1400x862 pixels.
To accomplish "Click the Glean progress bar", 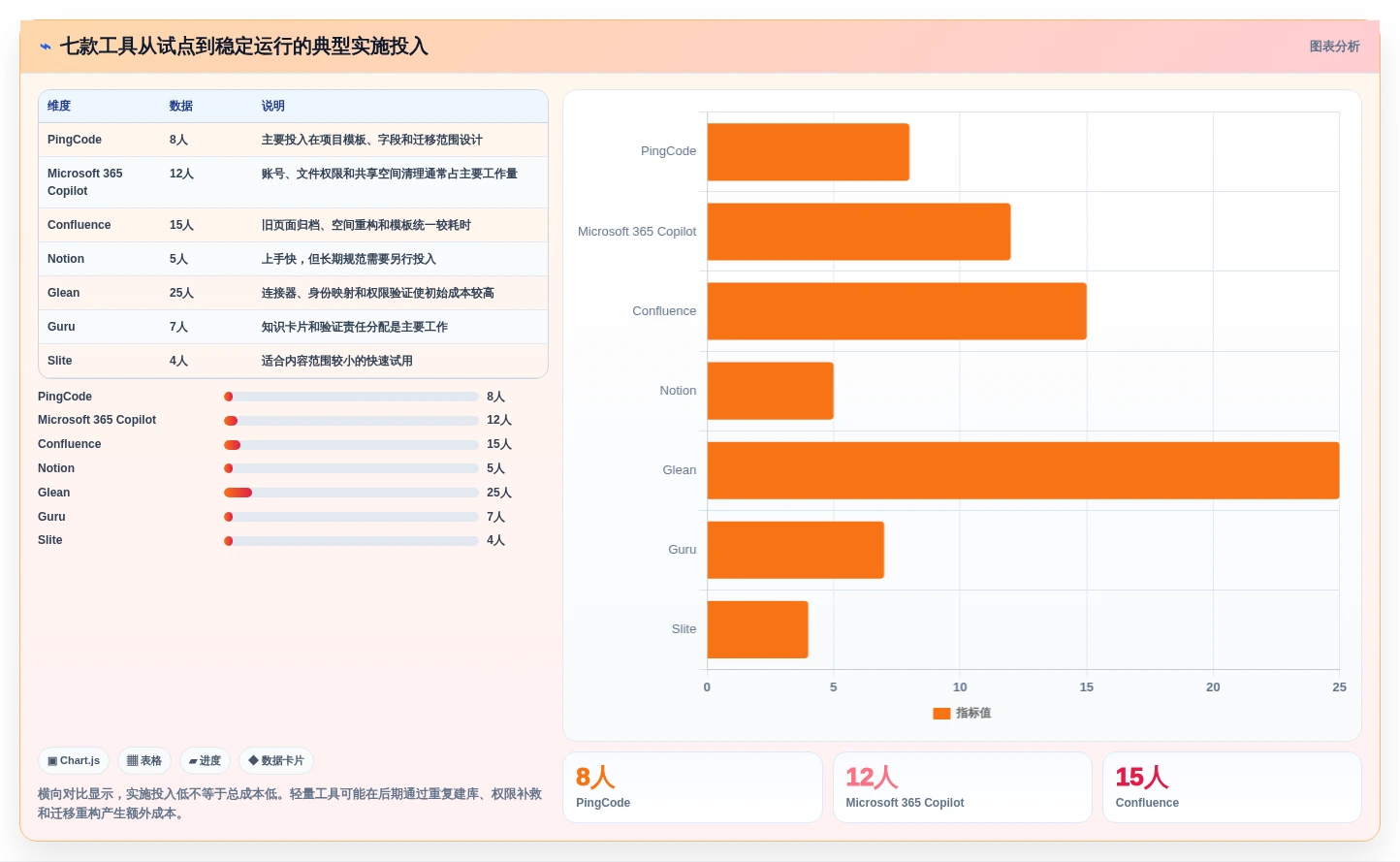I will tap(351, 493).
